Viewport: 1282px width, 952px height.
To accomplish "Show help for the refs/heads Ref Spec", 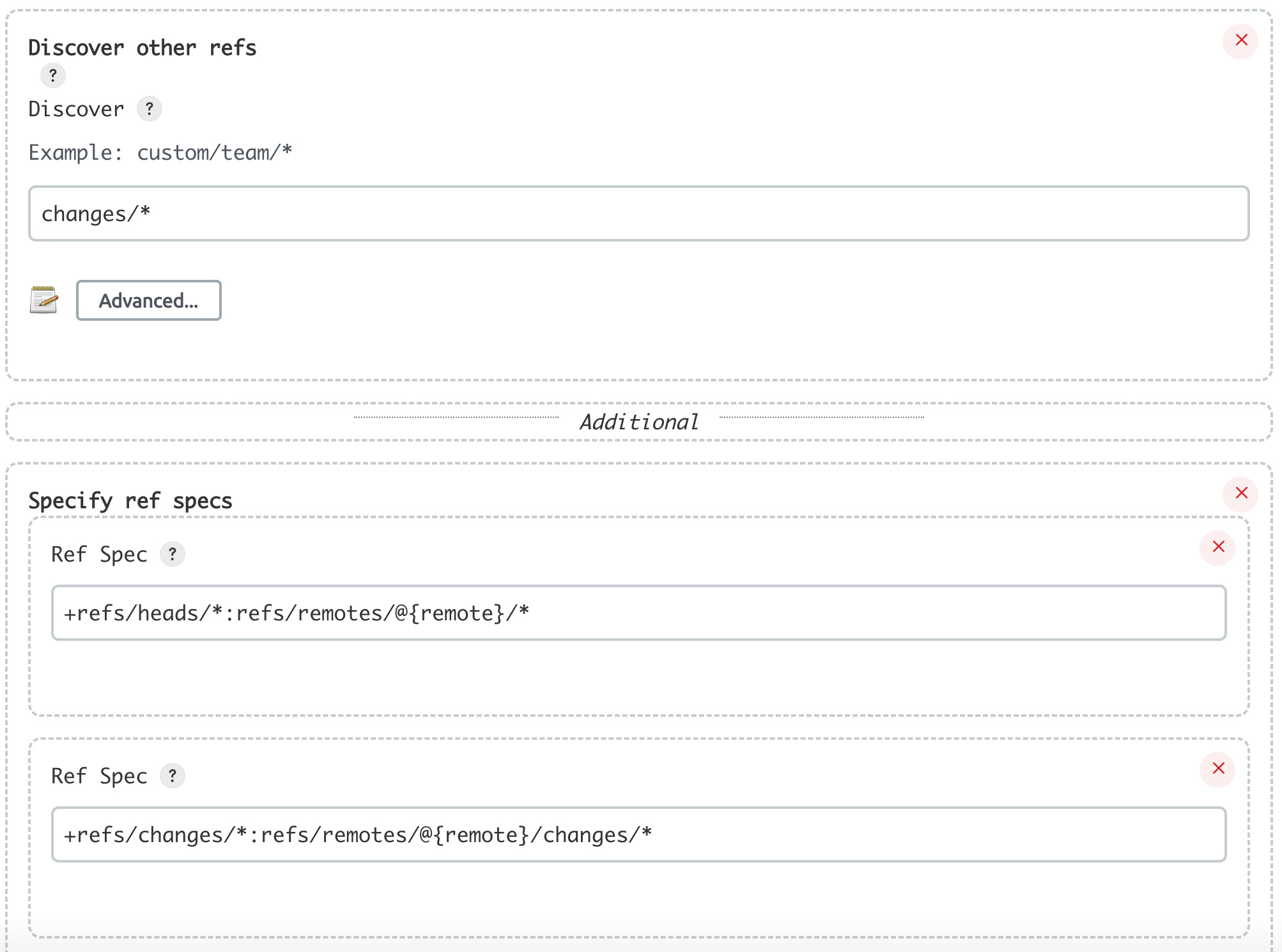I will [173, 554].
